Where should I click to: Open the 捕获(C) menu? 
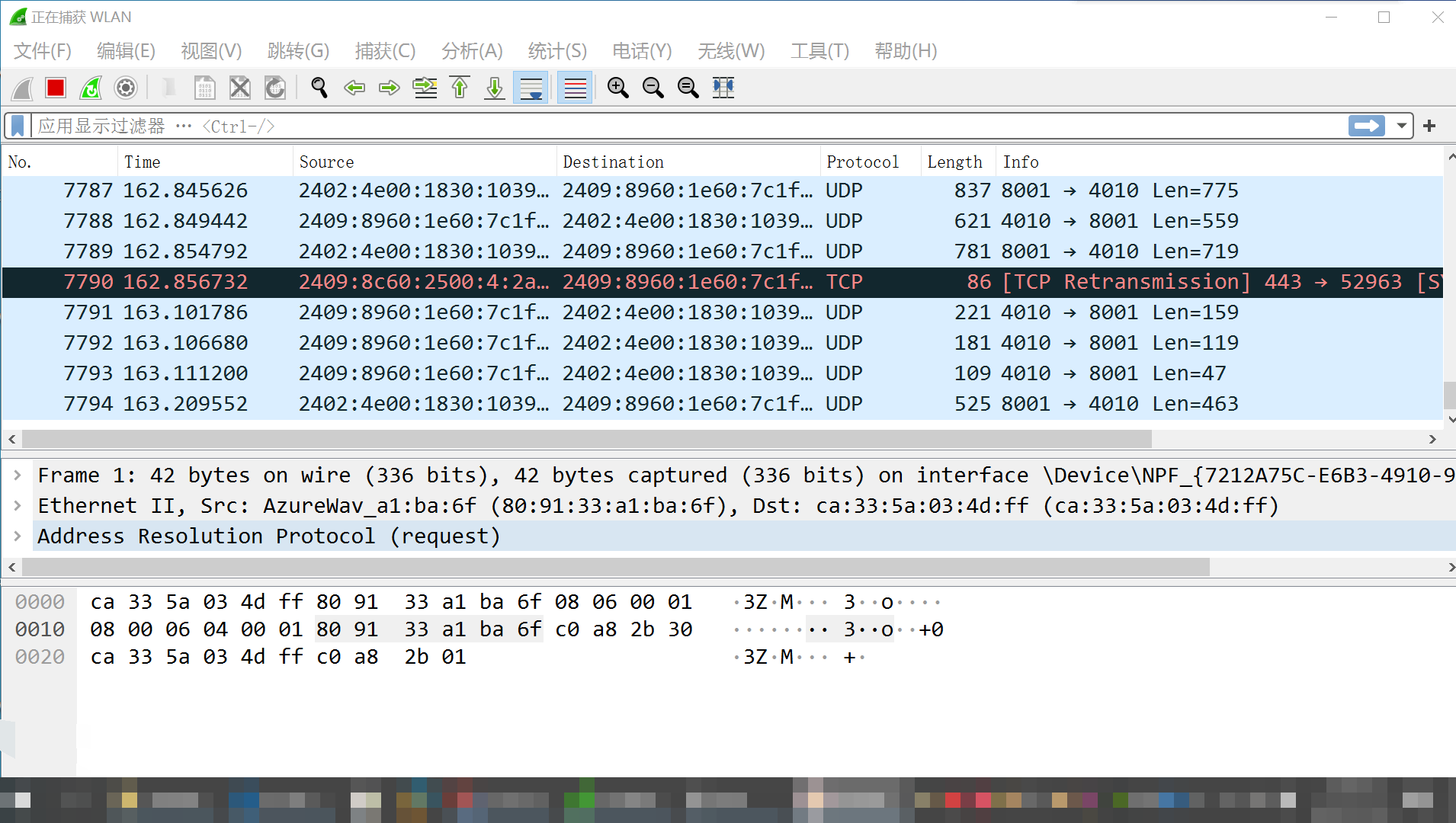pyautogui.click(x=385, y=51)
